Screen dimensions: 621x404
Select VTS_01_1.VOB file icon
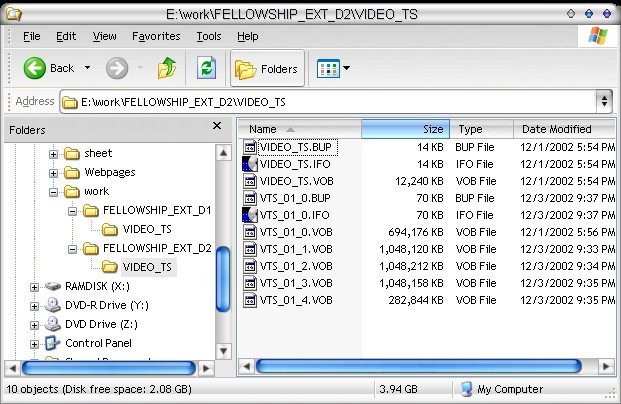coord(250,249)
